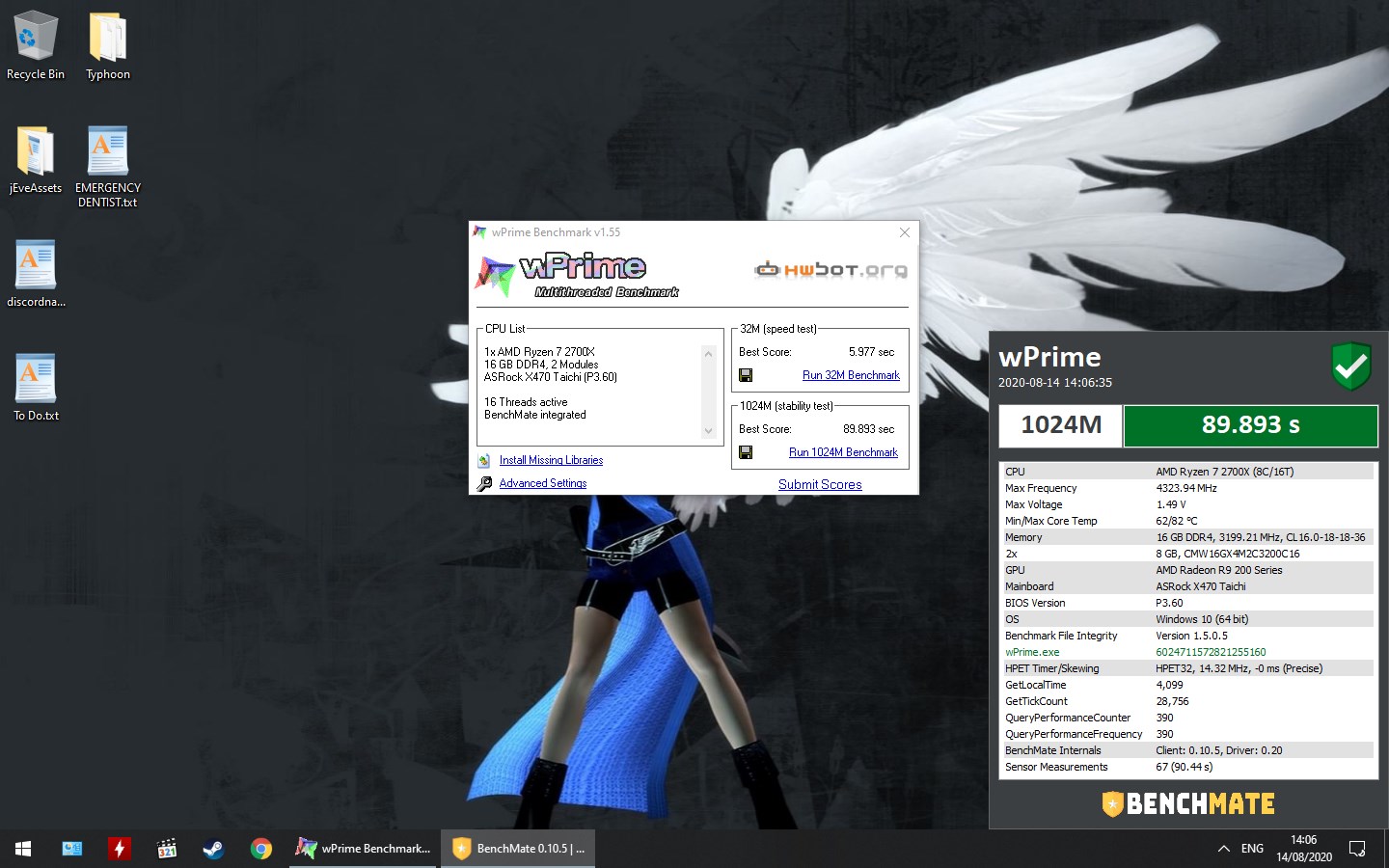Click timestamp 2020-08-14 14:06:35
The height and width of the screenshot is (868, 1389).
tap(1055, 383)
